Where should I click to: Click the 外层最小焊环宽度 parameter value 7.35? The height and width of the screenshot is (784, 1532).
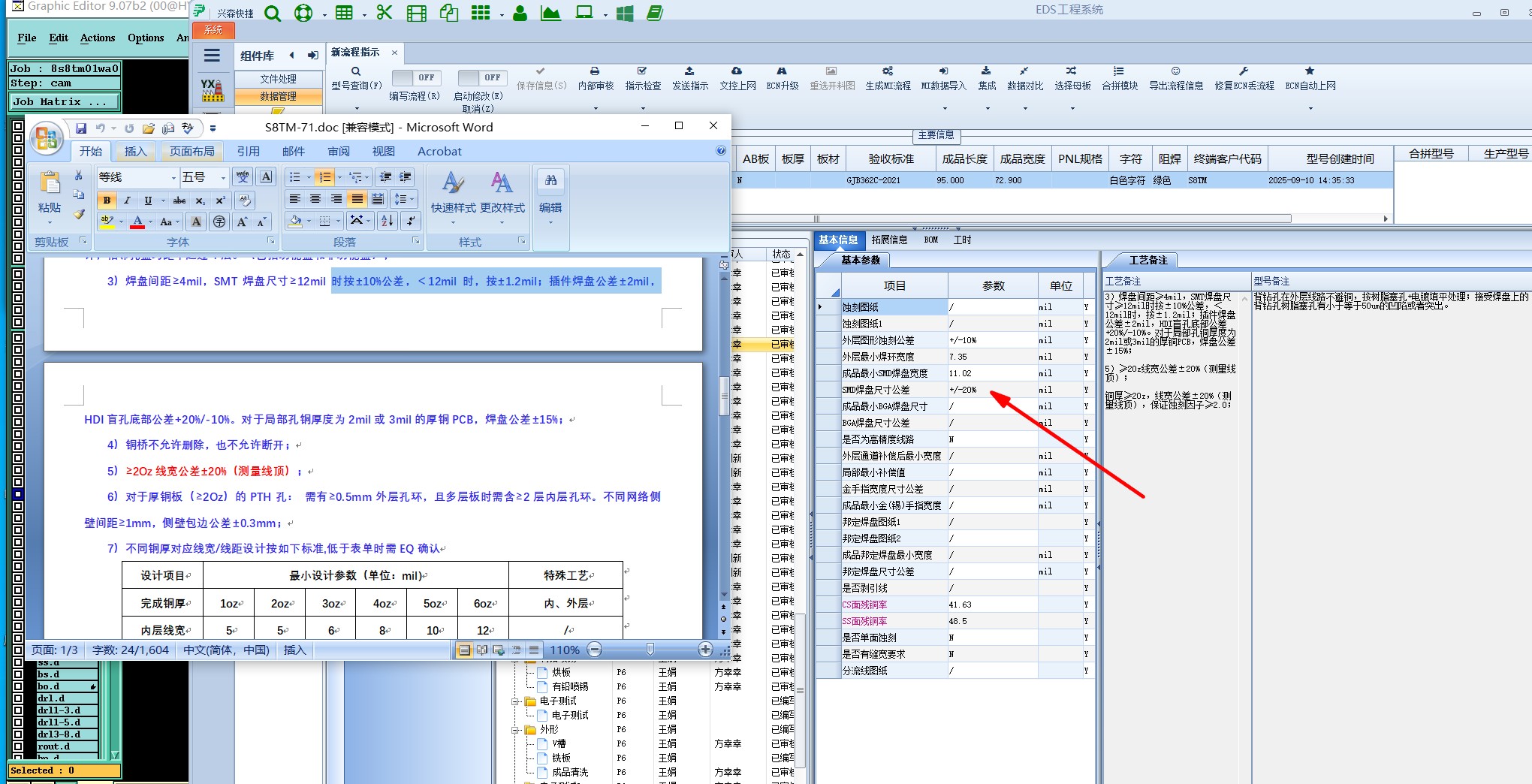(993, 357)
